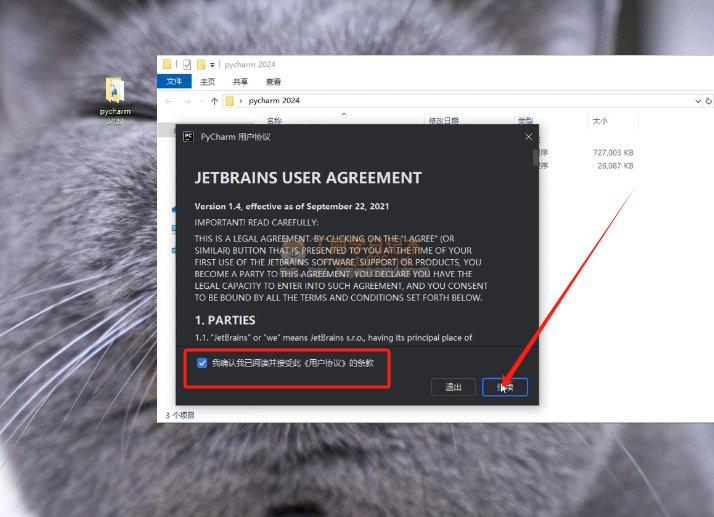This screenshot has height=517, width=714.
Task: Click the refresh icon in address bar
Action: [x=709, y=101]
